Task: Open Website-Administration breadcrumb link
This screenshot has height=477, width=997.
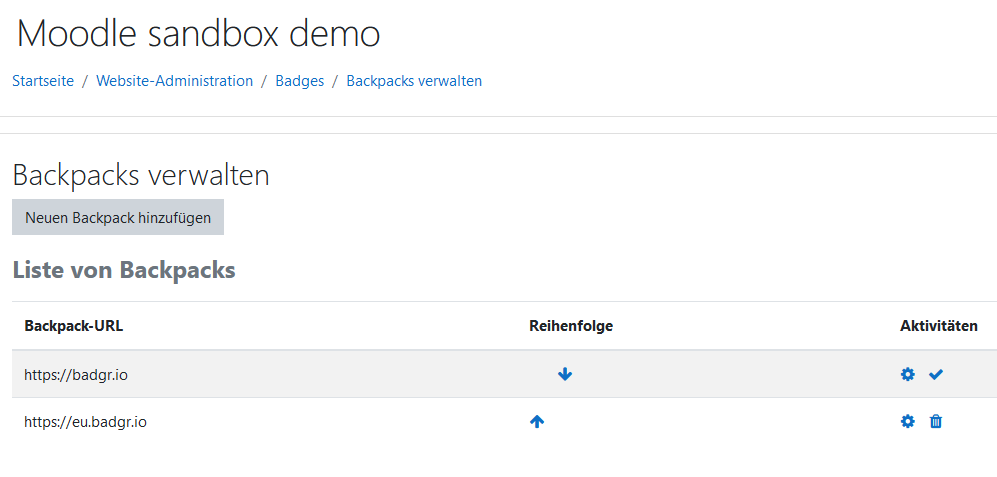Action: coord(175,81)
